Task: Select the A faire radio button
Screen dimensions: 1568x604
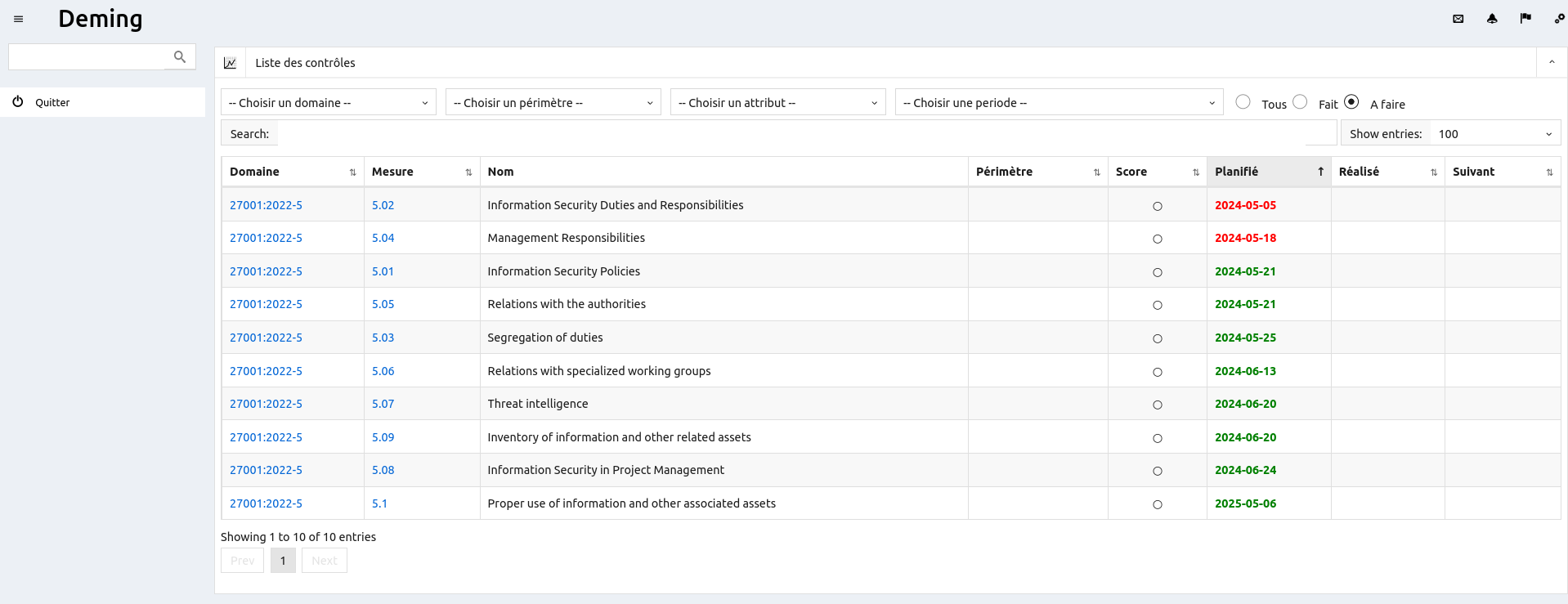Action: point(1351,102)
